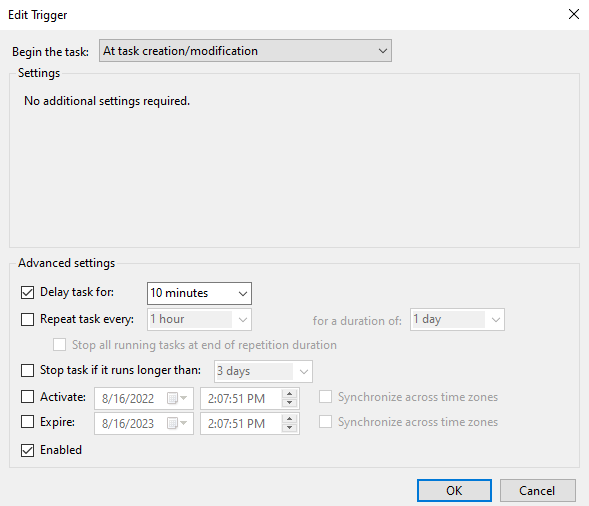Open the Expire date calendar picker icon
This screenshot has width=589, height=506.
[x=177, y=423]
